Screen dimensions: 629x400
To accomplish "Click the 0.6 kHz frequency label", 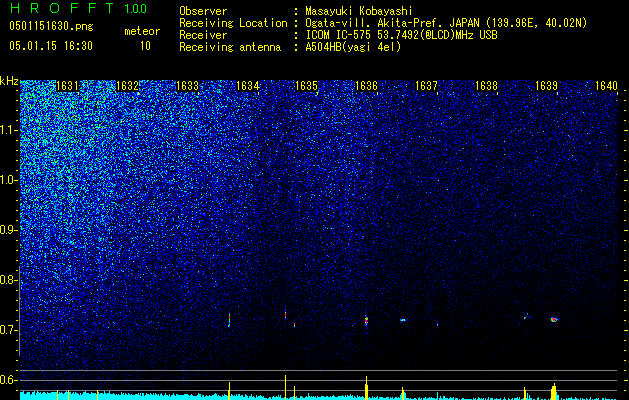I will (9, 380).
